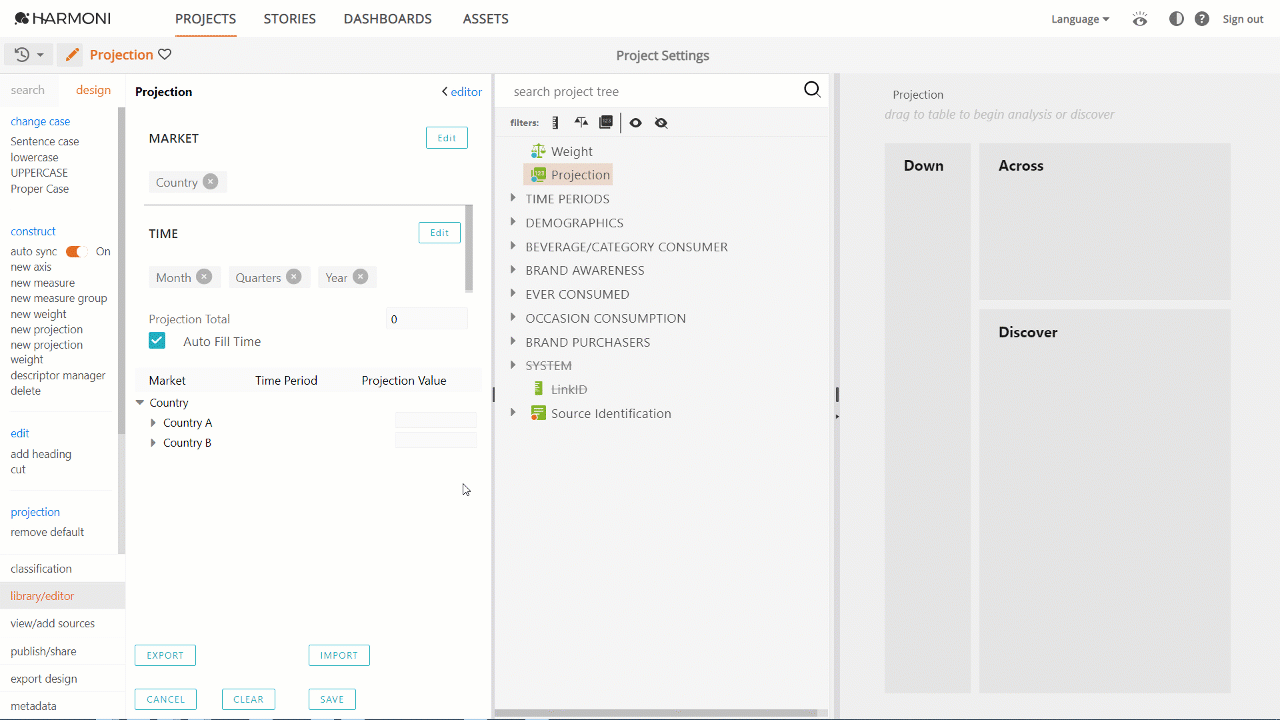Click the weight scale filter icon
1280x720 pixels.
click(x=581, y=123)
